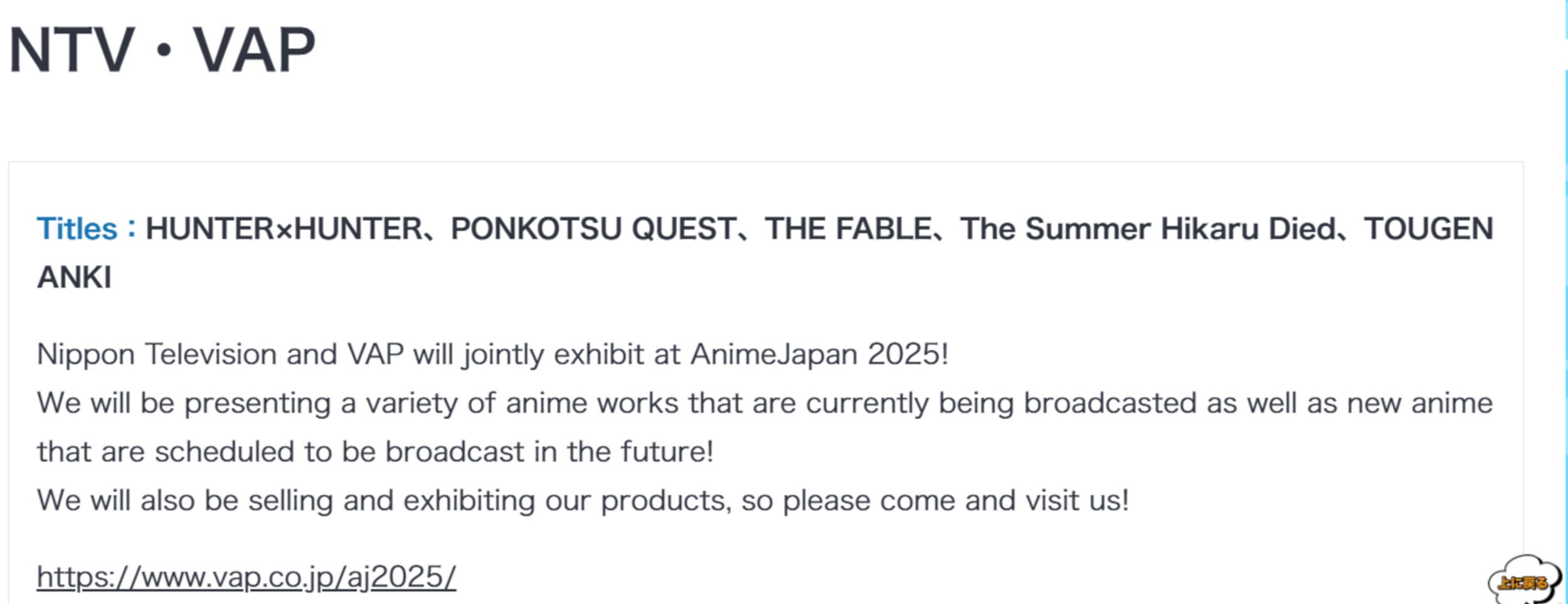The image size is (1568, 604).
Task: Click the cloud-shaped back-to-top icon
Action: (1523, 581)
